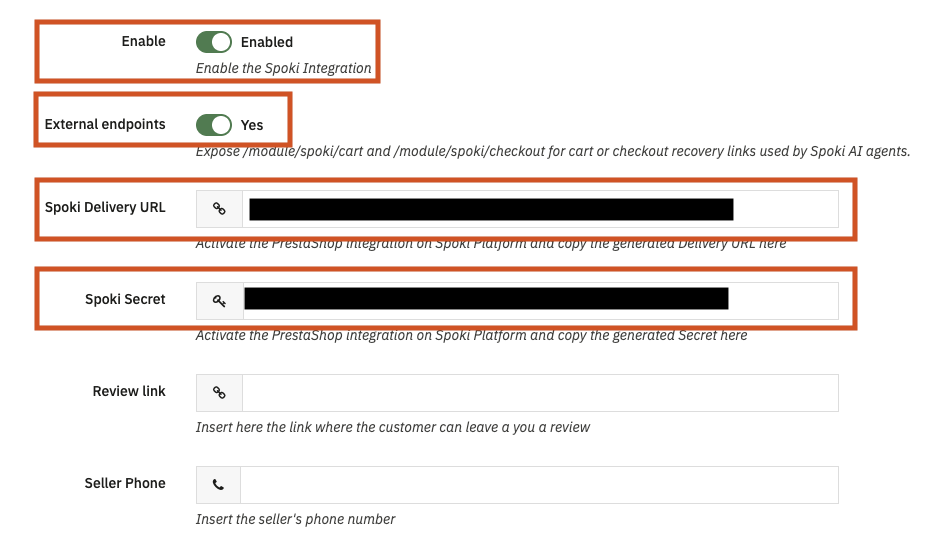Click the "Review link" label

pos(129,391)
